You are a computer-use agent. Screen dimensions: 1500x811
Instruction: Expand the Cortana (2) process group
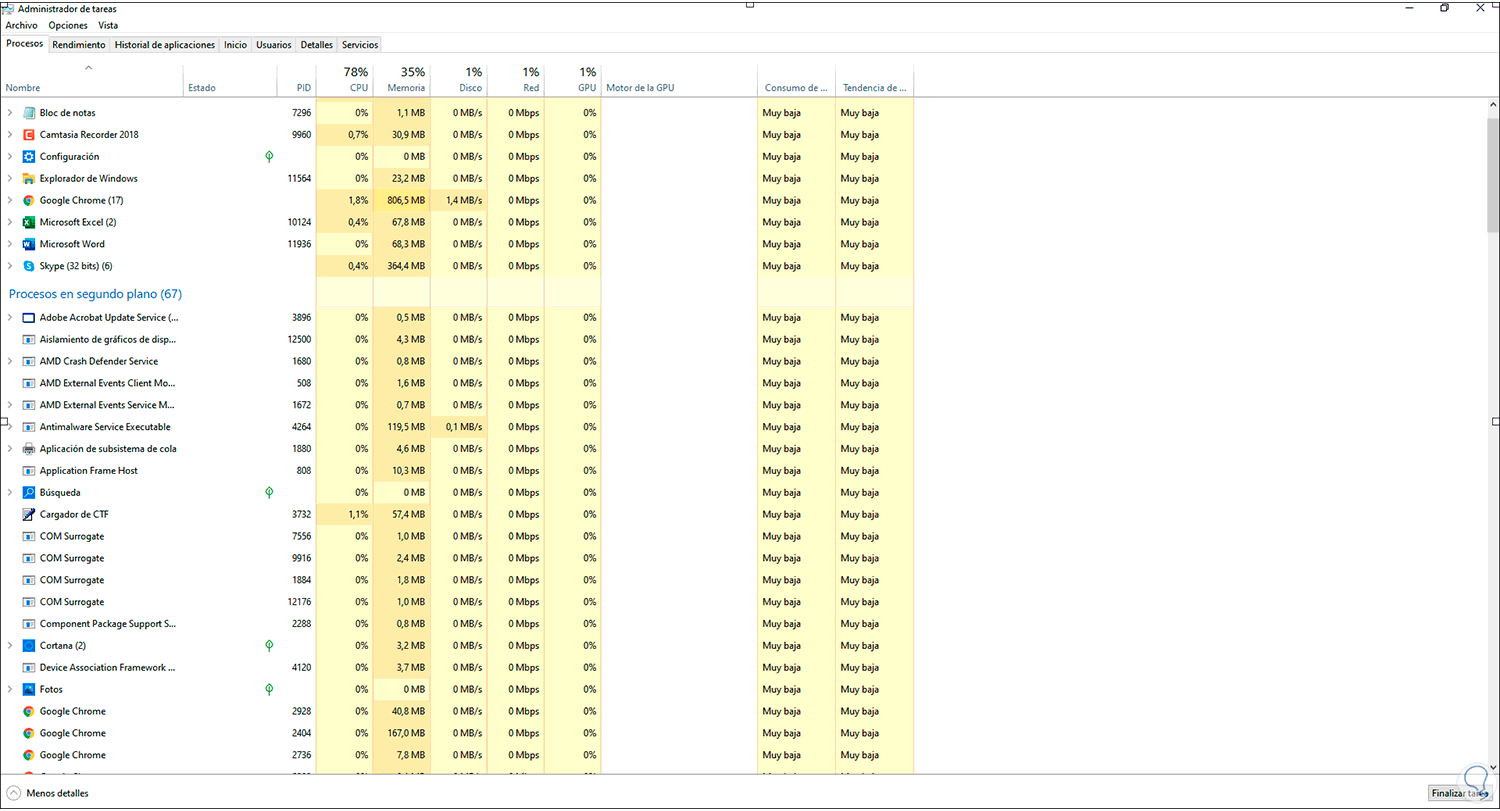[x=9, y=646]
